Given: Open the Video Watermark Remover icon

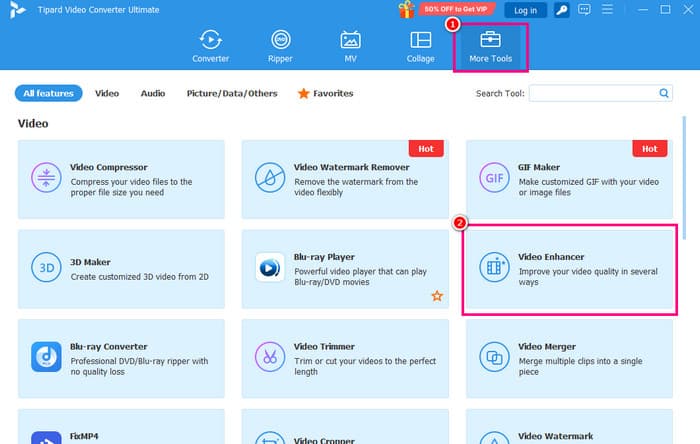Looking at the screenshot, I should pos(270,178).
